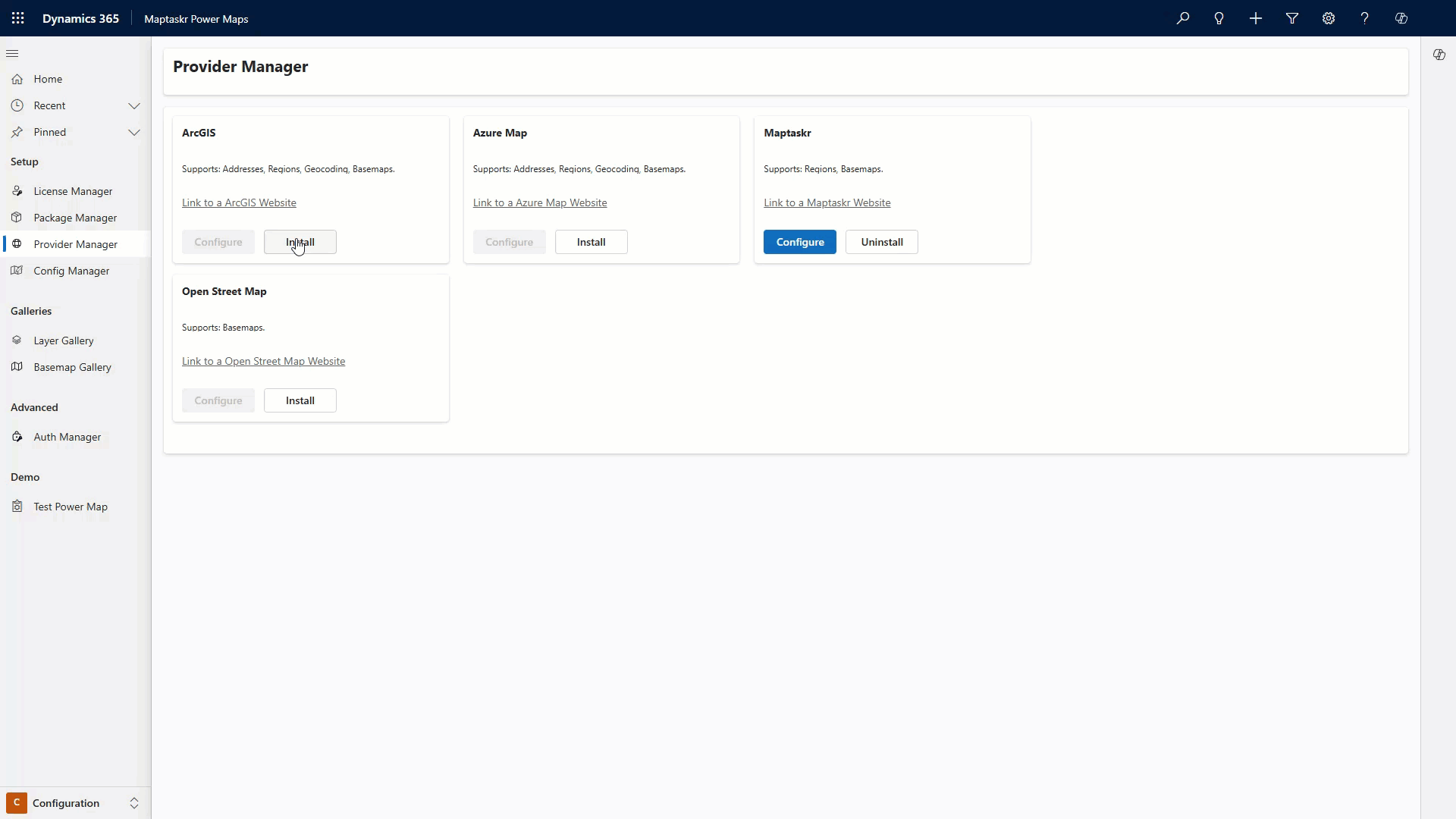Open the settings gear icon
This screenshot has width=1456, height=819.
point(1329,18)
